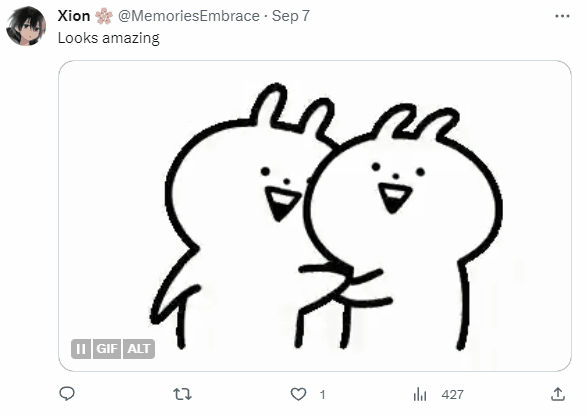Open the Sep 7 timestamp link
586x415 pixels.
point(291,16)
